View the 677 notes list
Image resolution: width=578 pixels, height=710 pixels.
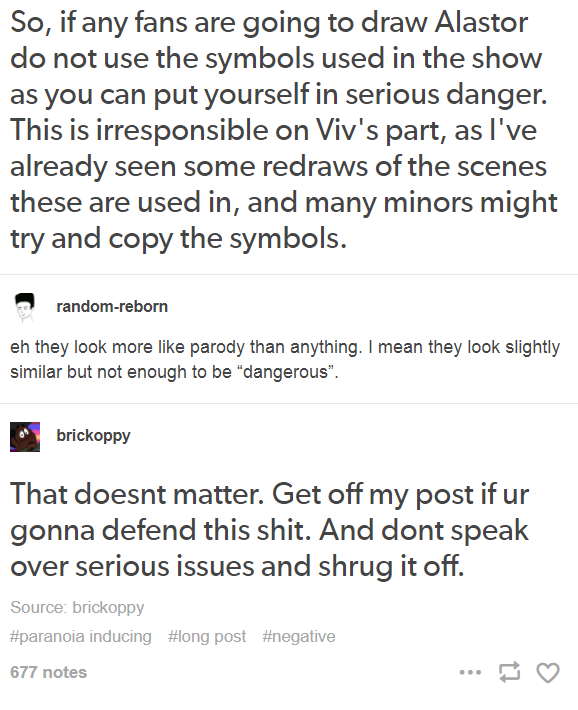click(x=48, y=672)
